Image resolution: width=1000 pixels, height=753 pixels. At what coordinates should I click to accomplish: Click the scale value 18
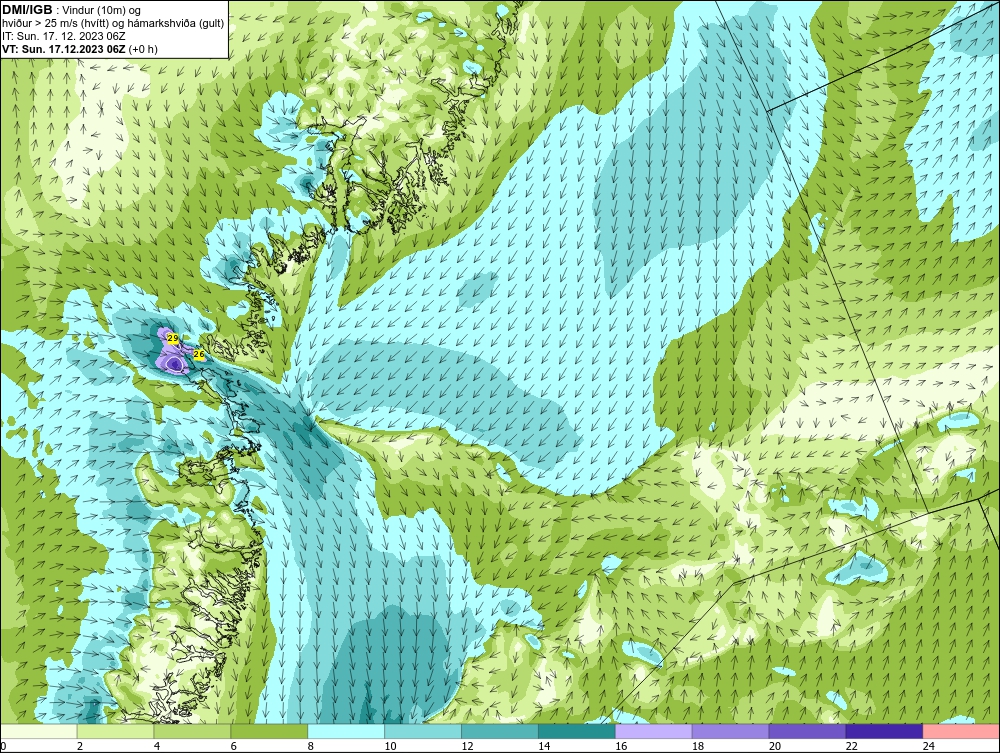[x=698, y=746]
